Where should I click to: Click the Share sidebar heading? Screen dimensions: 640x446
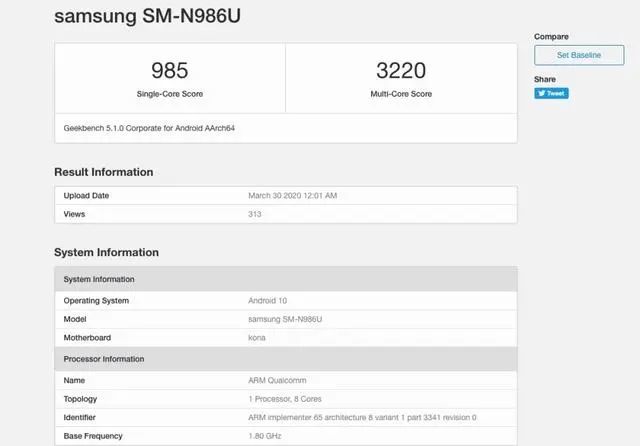click(x=545, y=80)
